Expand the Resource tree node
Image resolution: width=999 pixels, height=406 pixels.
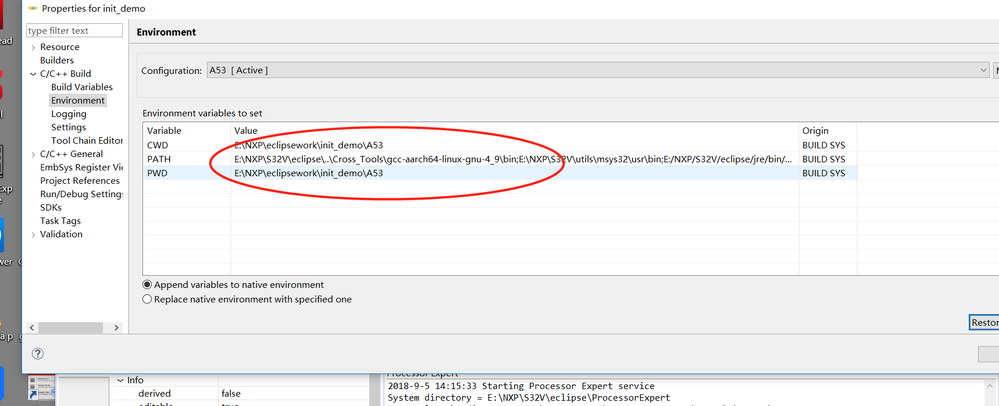coord(33,47)
